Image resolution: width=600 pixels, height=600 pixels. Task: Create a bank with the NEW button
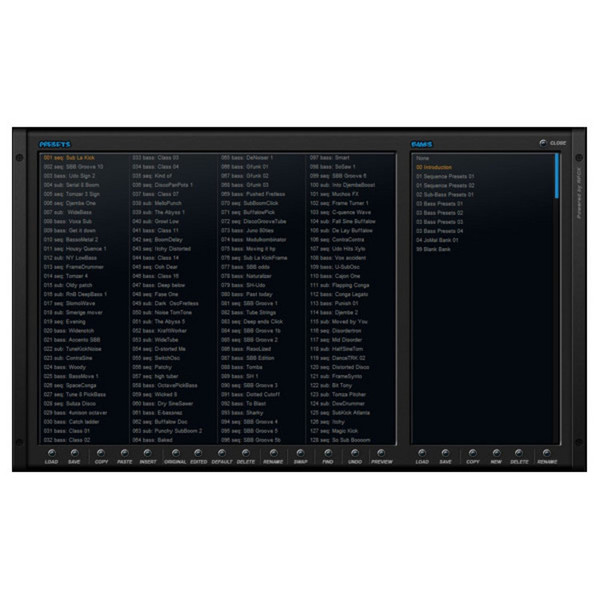[x=496, y=453]
